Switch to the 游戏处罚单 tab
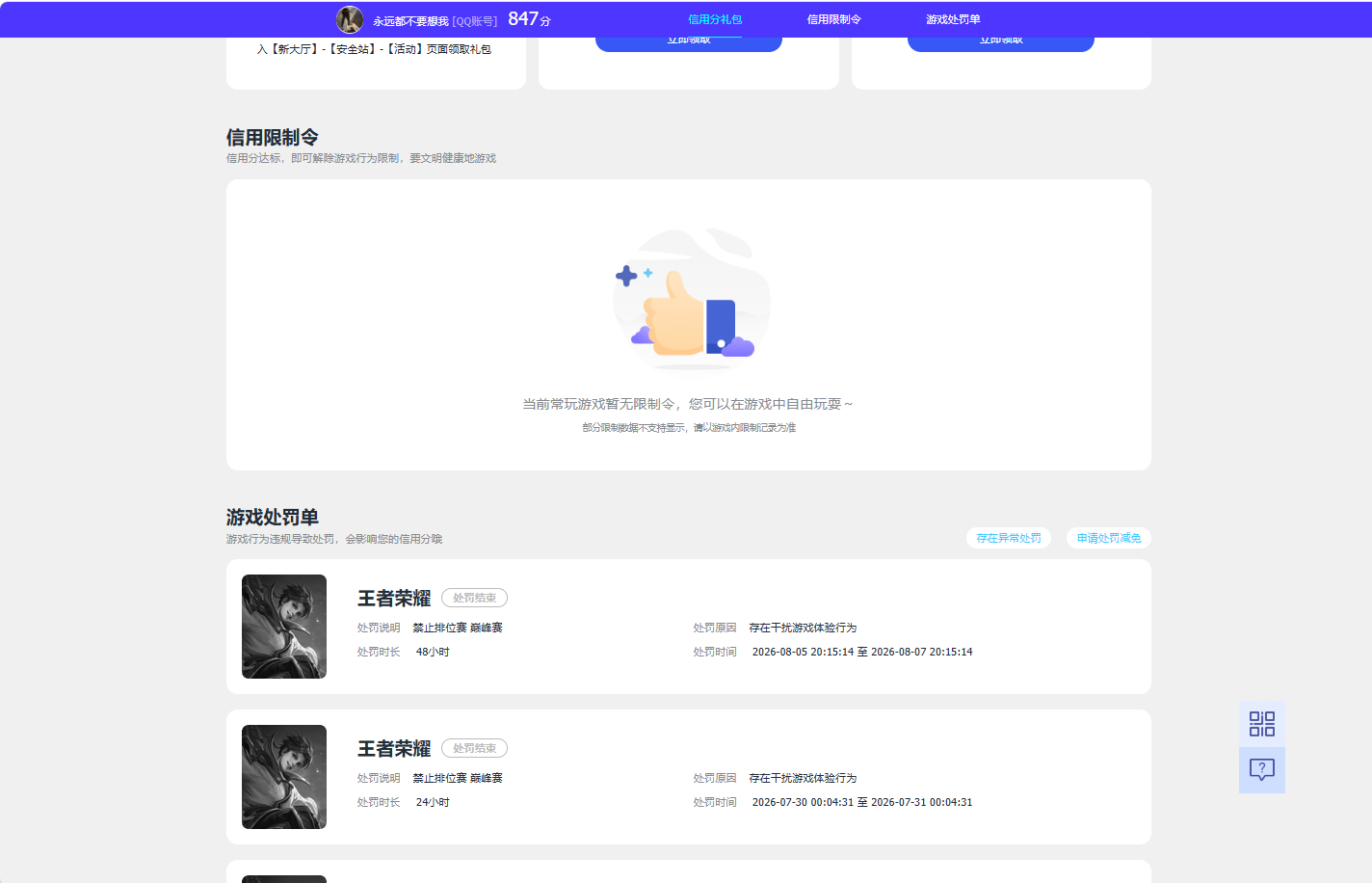 point(953,19)
